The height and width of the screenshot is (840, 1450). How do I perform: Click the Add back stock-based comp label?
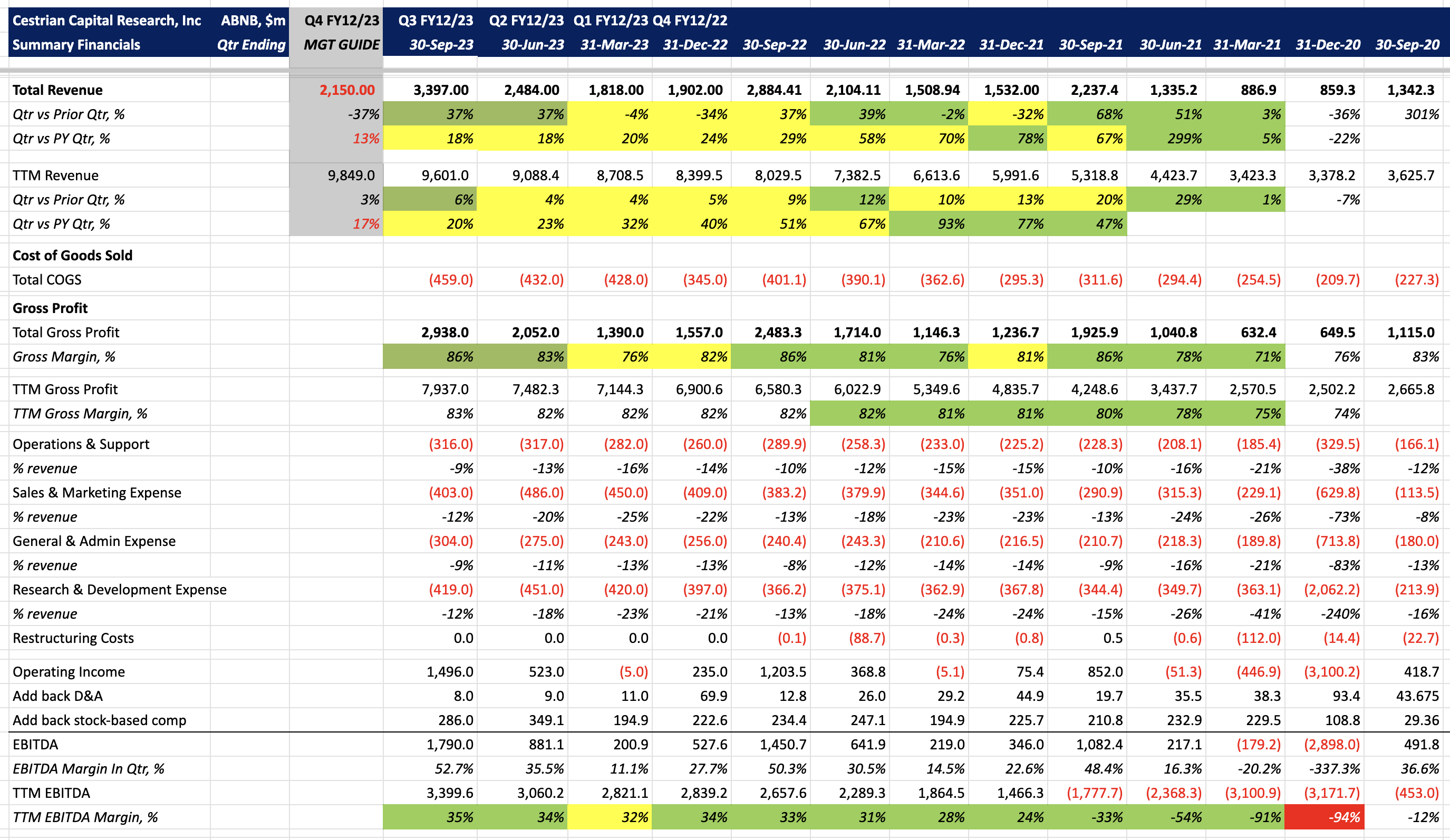pos(100,720)
